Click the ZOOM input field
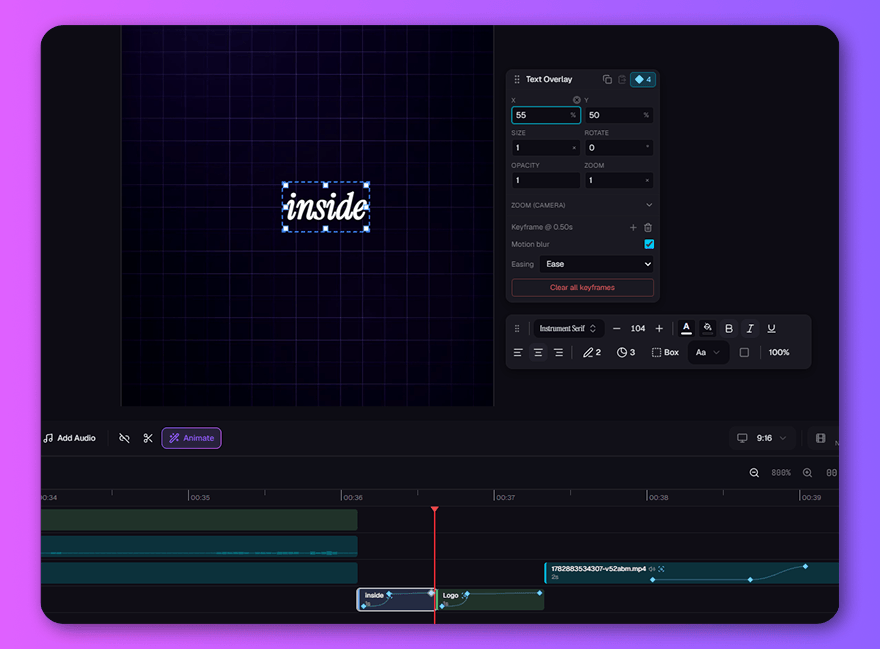The image size is (880, 649). pyautogui.click(x=619, y=180)
